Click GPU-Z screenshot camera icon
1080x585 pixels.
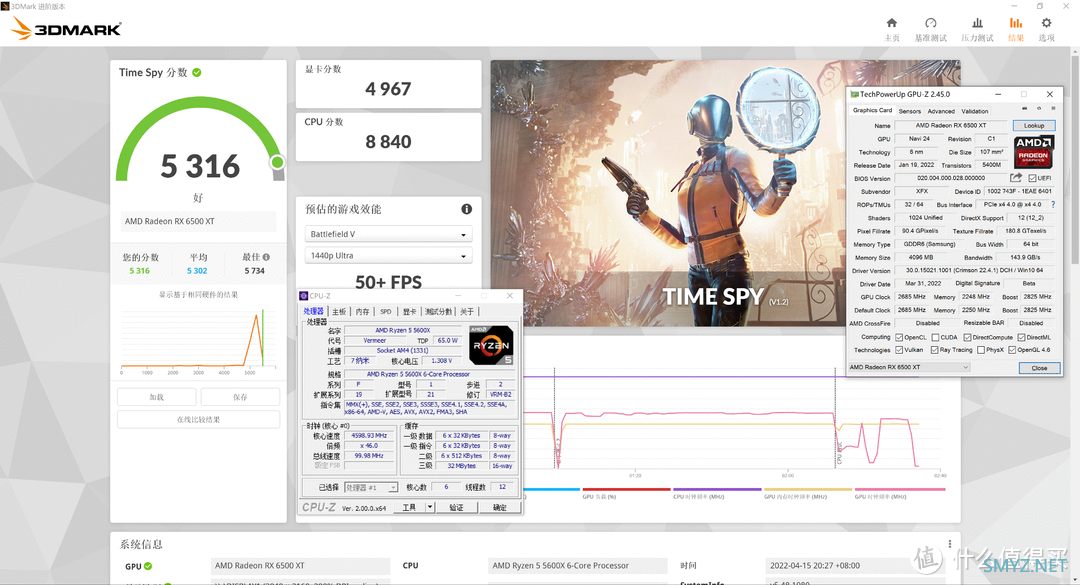[x=1024, y=109]
